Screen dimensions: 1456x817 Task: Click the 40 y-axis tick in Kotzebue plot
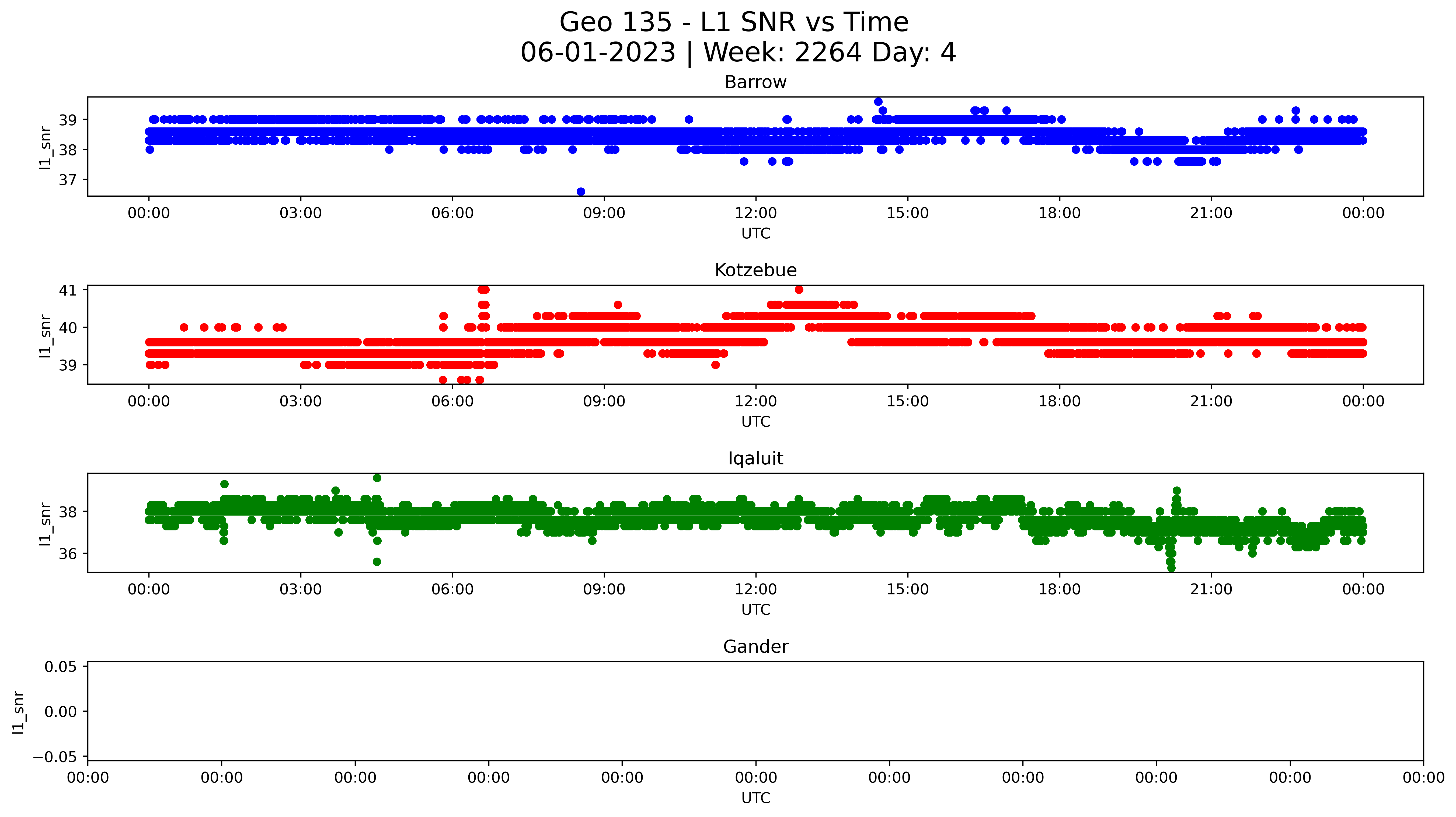(68, 328)
